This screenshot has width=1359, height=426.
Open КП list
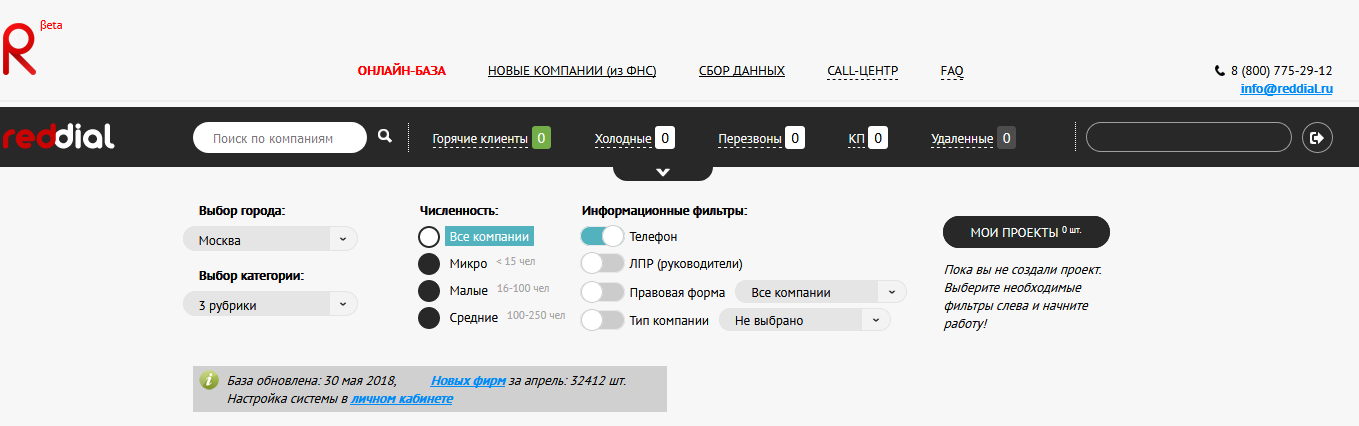click(856, 139)
